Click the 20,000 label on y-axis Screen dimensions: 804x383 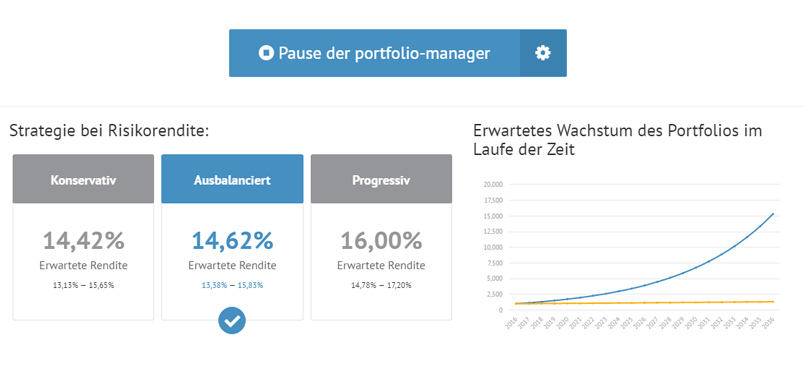point(493,185)
